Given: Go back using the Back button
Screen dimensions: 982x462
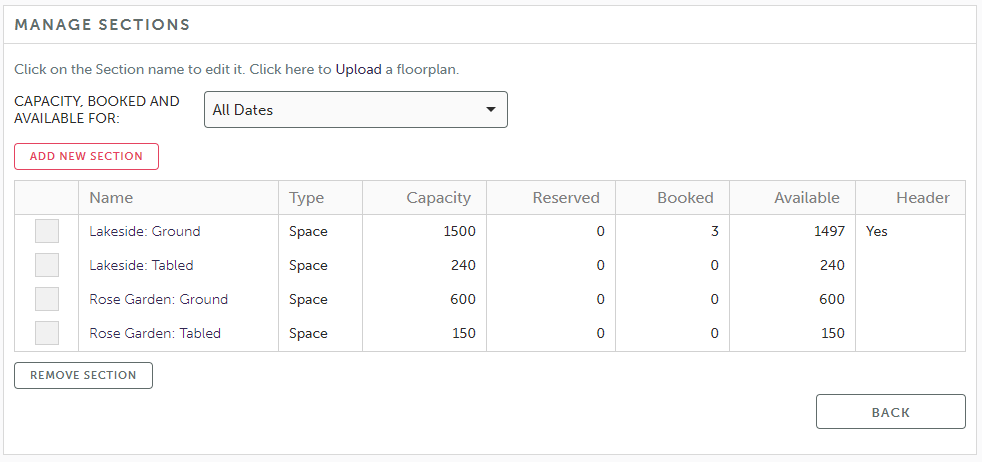Looking at the screenshot, I should [x=890, y=412].
